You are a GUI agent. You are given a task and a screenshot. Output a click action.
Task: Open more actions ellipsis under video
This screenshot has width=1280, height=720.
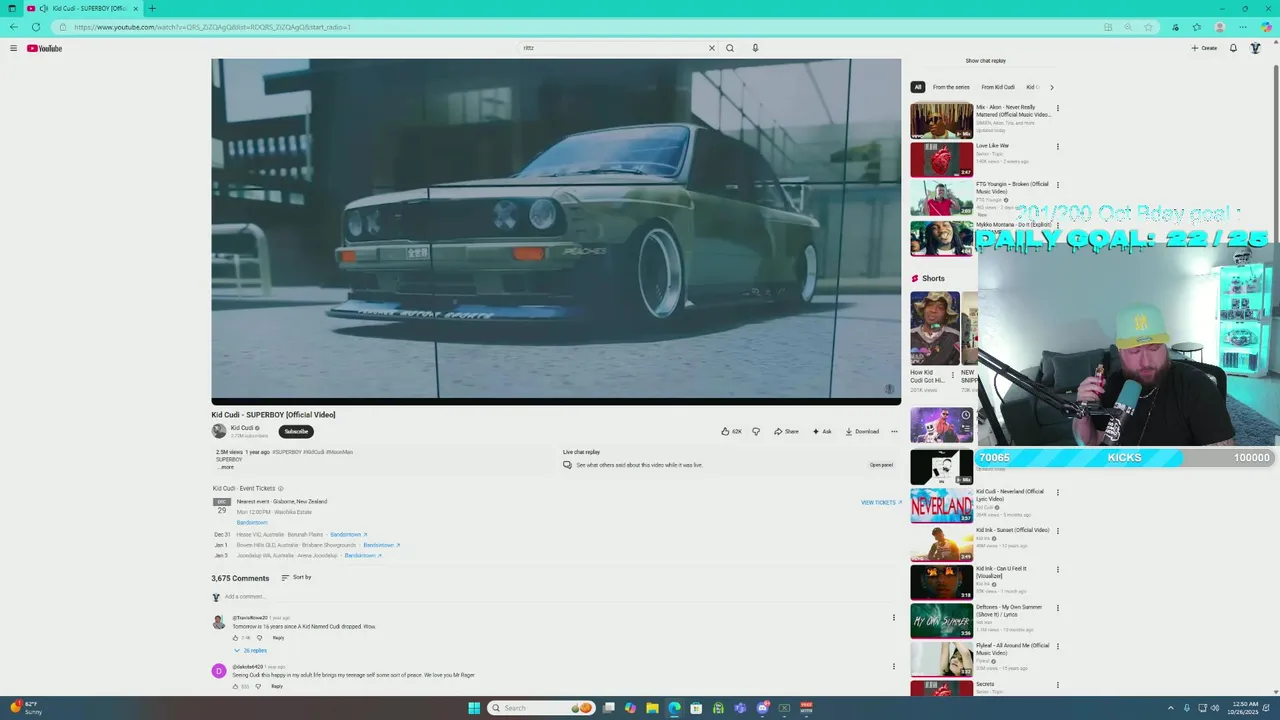894,431
